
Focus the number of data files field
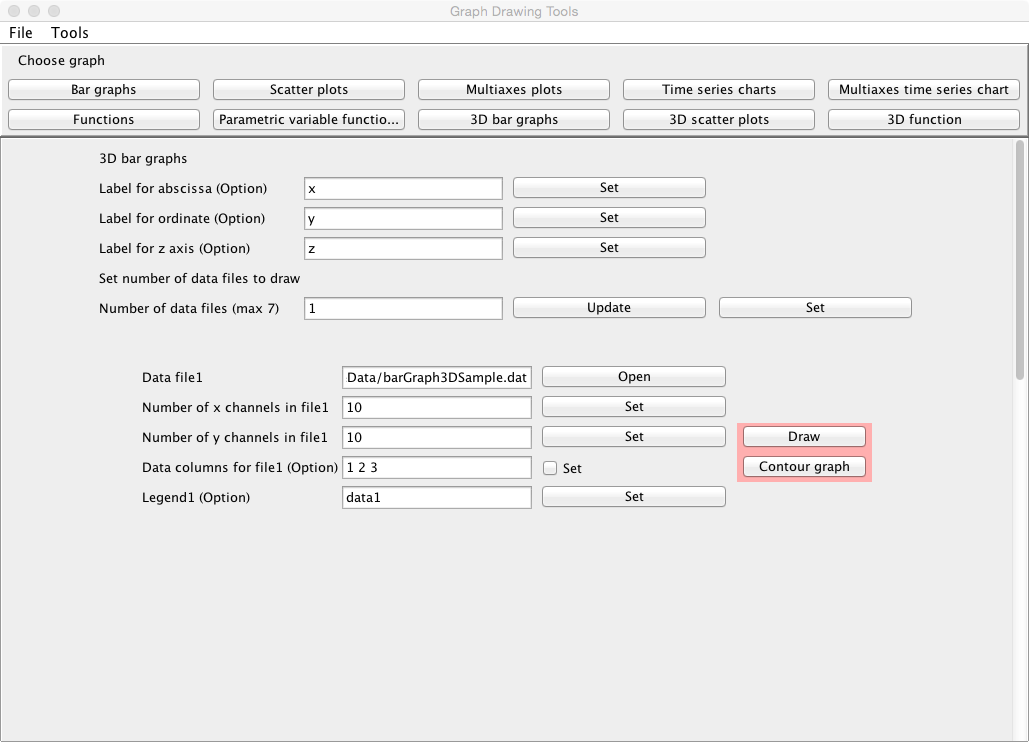(404, 308)
